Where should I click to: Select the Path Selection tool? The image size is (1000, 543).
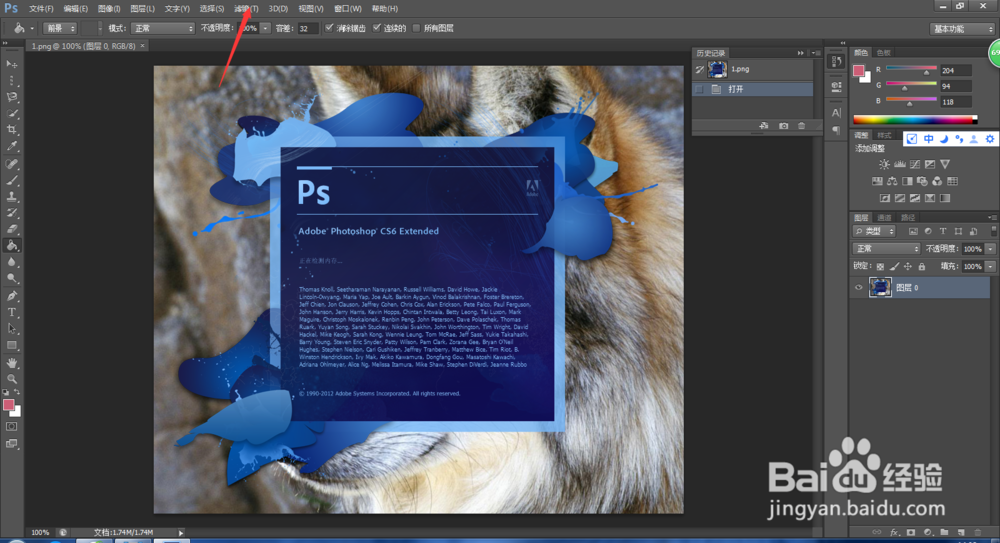(11, 329)
